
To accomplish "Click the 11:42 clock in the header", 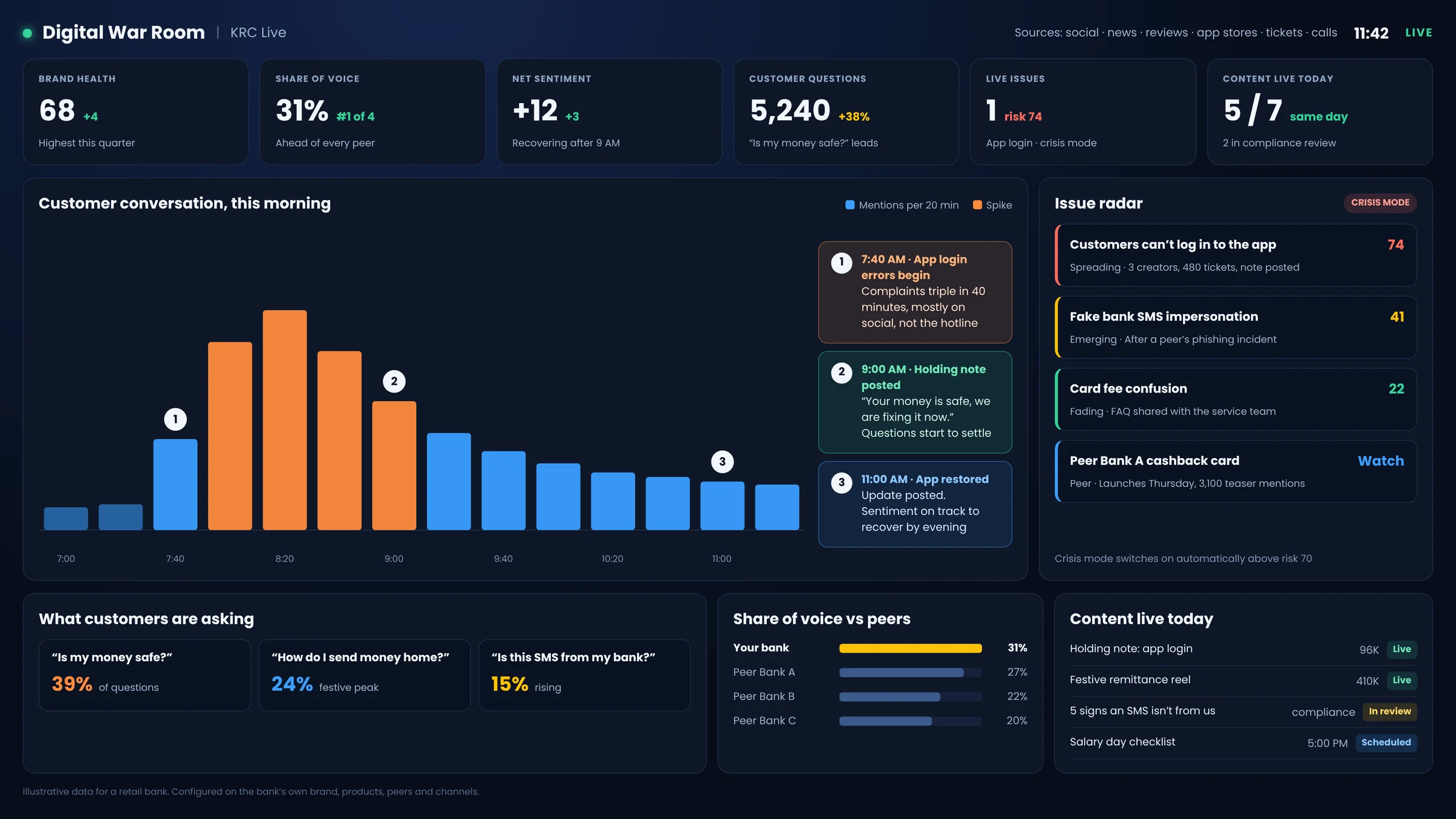I will coord(1371,33).
